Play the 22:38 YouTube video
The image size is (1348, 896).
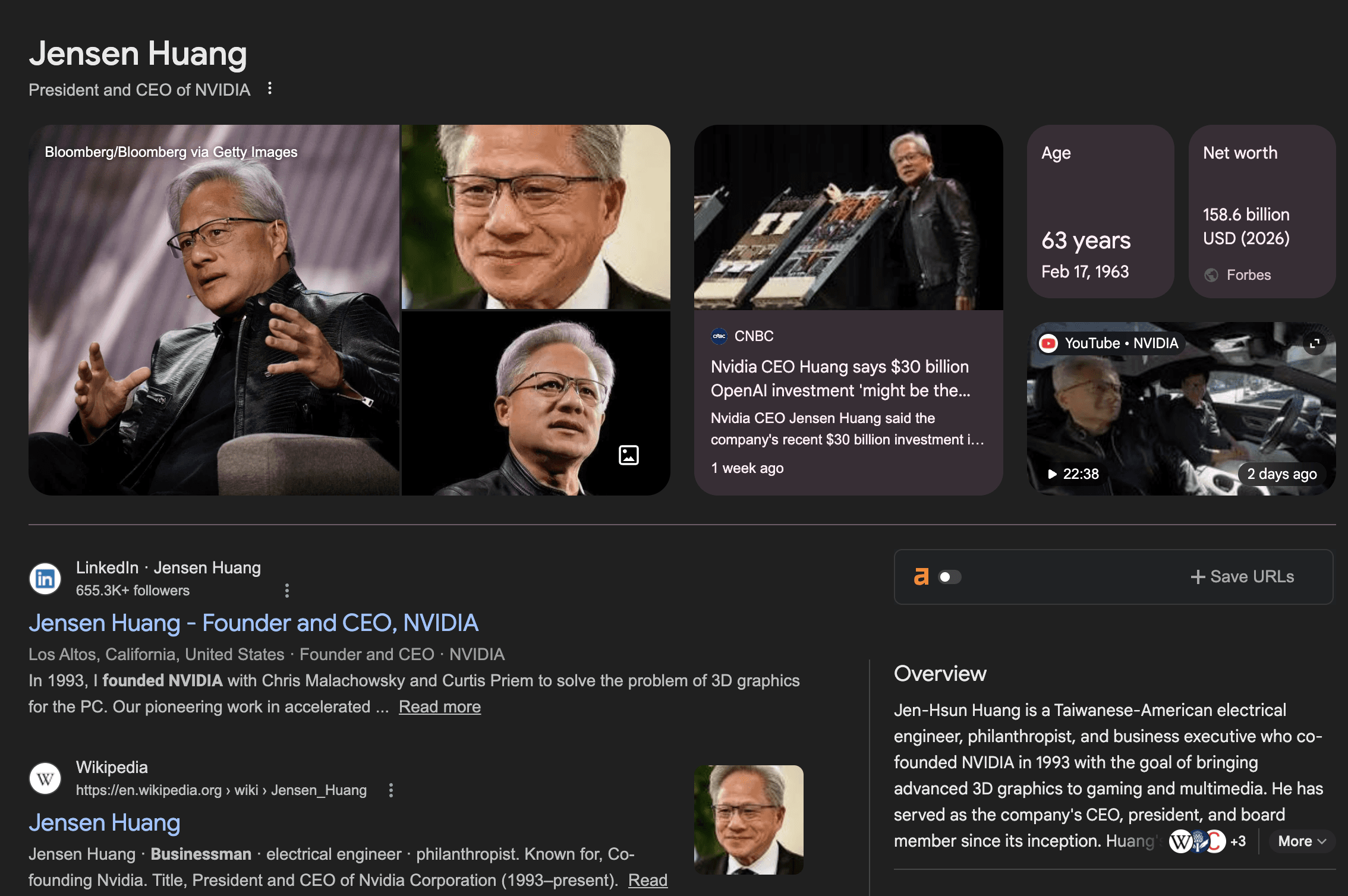pos(1073,474)
